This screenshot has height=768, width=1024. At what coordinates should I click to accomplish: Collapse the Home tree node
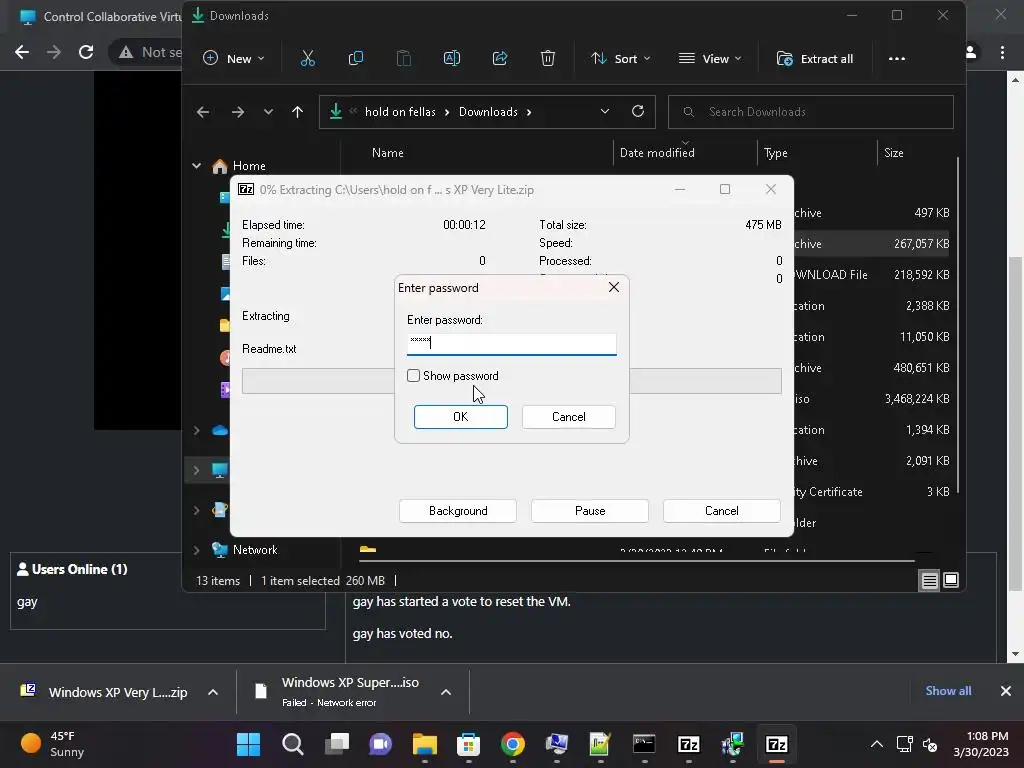(197, 166)
